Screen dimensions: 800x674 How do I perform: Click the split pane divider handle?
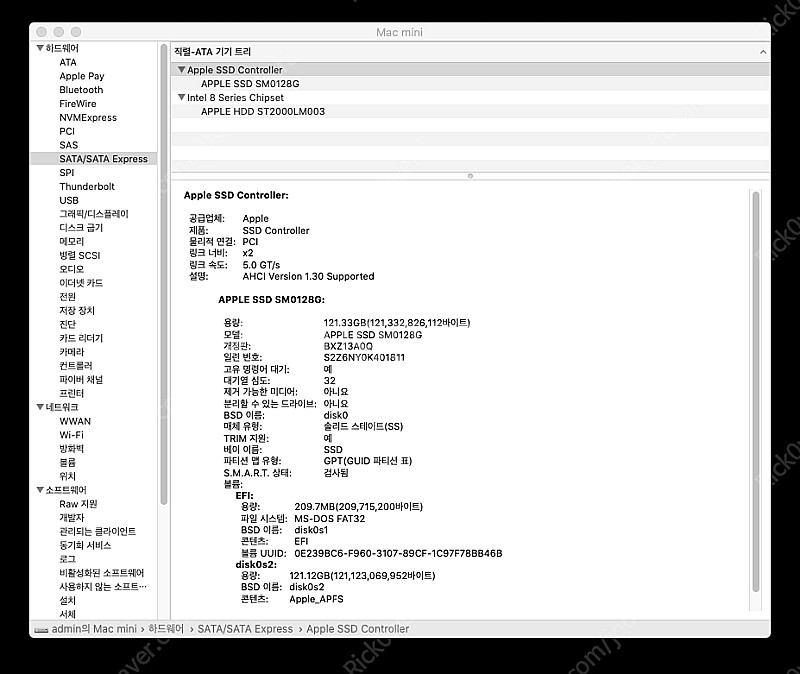pyautogui.click(x=470, y=176)
